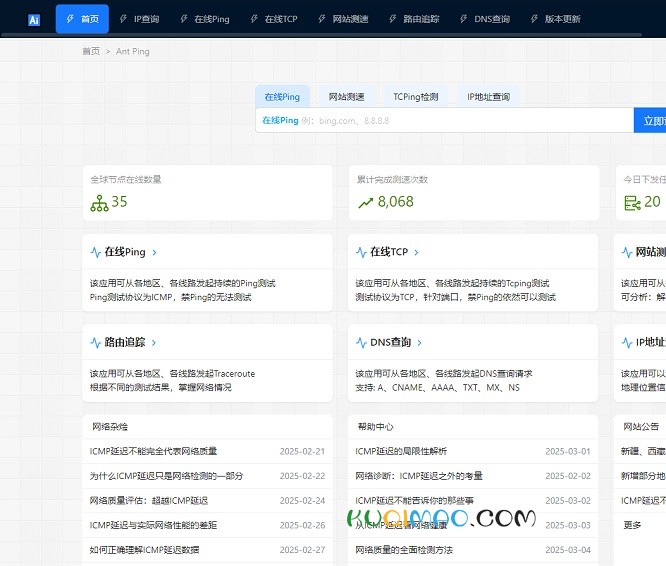Click the trend arrow icon next to 8,068
Viewport: 666px width, 566px height.
[x=365, y=203]
